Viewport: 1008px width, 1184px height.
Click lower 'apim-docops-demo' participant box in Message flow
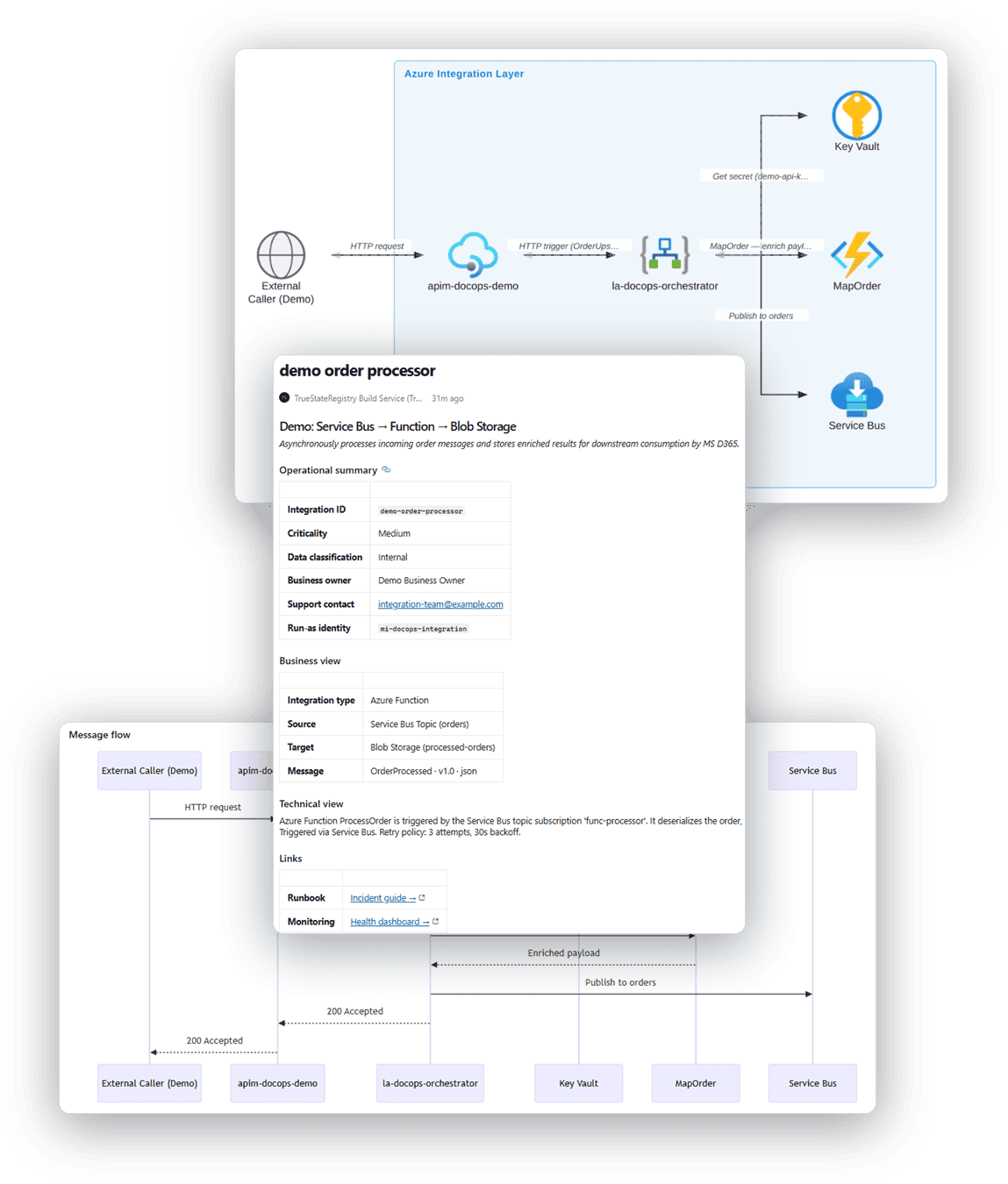277,1083
